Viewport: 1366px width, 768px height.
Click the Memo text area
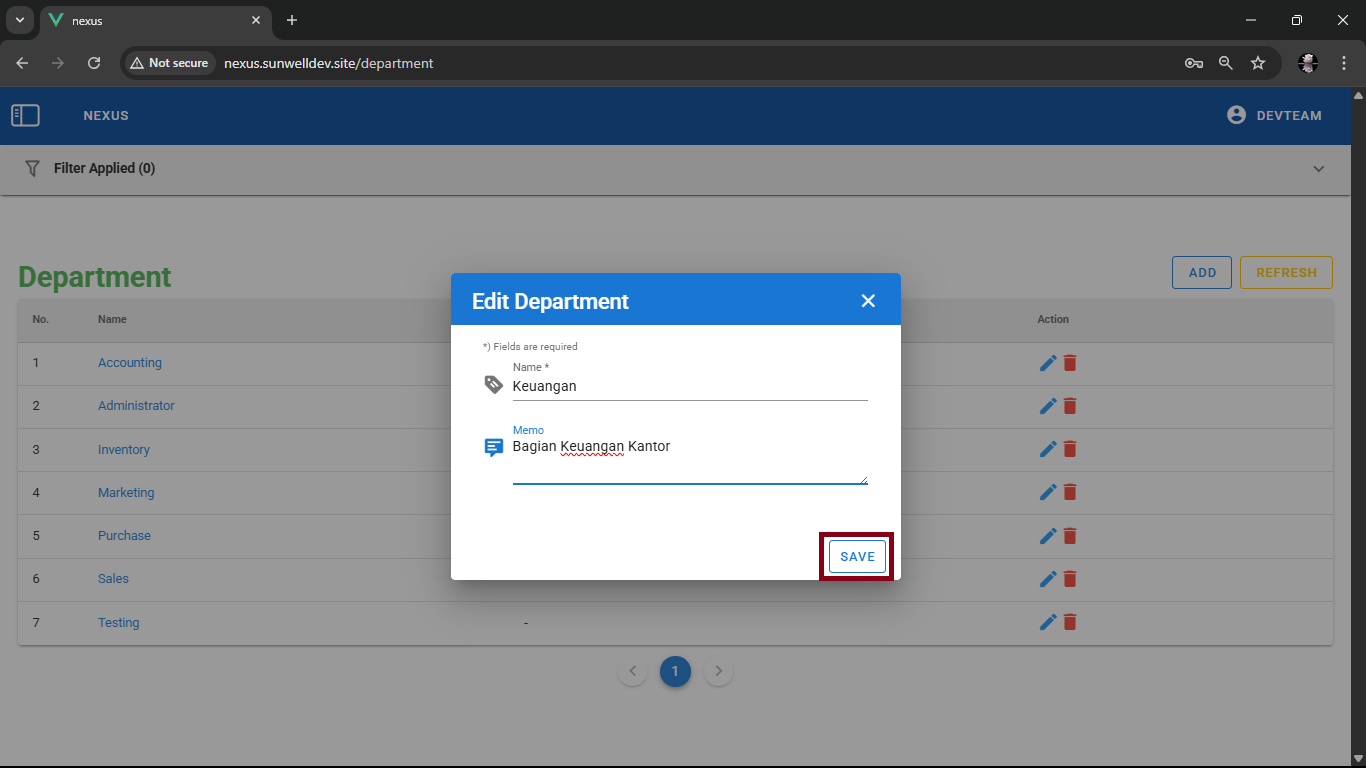[x=689, y=460]
